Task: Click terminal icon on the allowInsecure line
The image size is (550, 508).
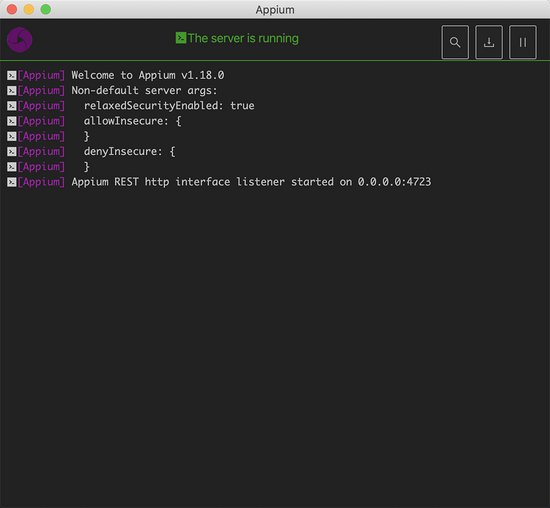Action: 12,121
